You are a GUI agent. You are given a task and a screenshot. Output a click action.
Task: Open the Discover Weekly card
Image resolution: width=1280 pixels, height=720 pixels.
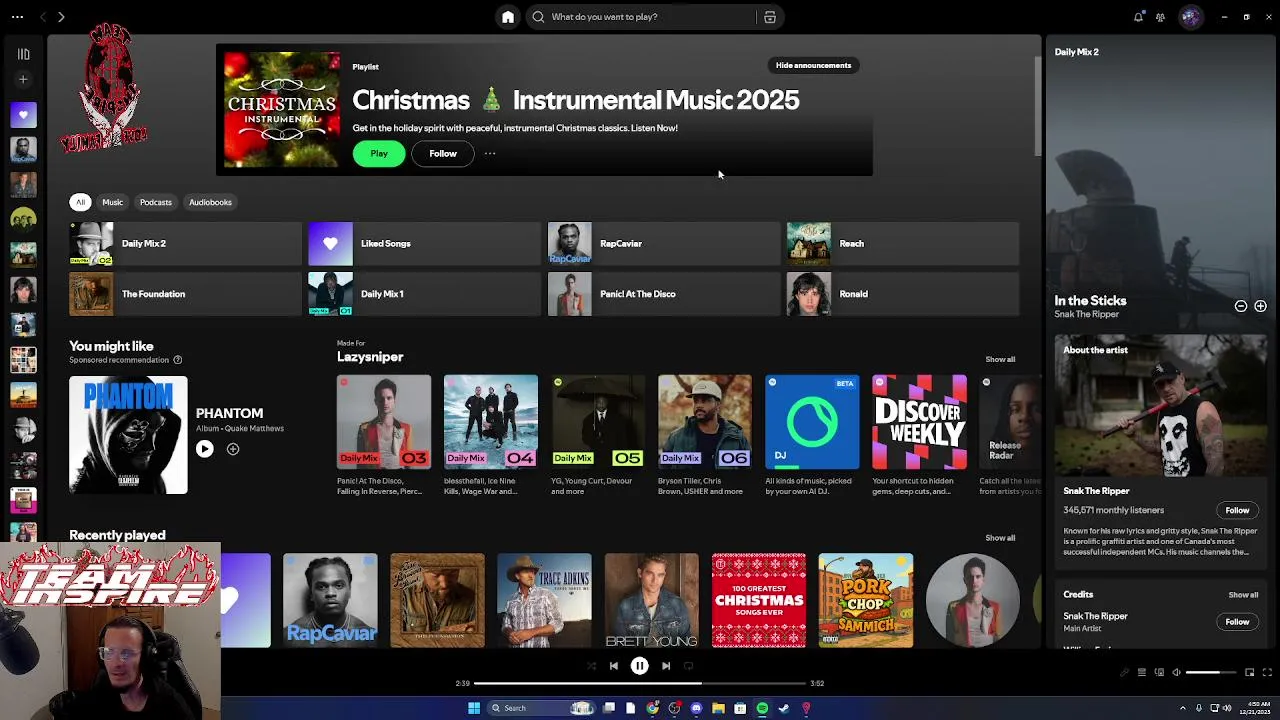(919, 436)
